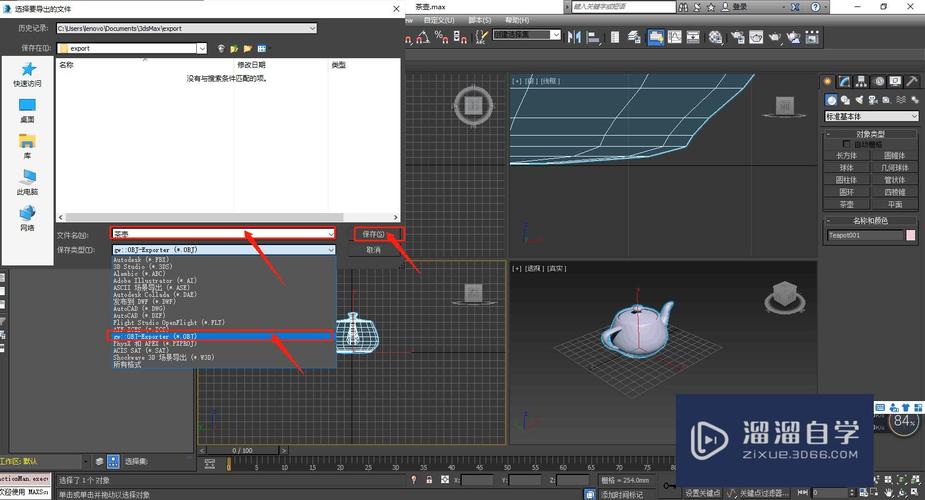Enable the 自动栅格 checkbox
Viewport: 925px width, 500px height.
coord(847,144)
